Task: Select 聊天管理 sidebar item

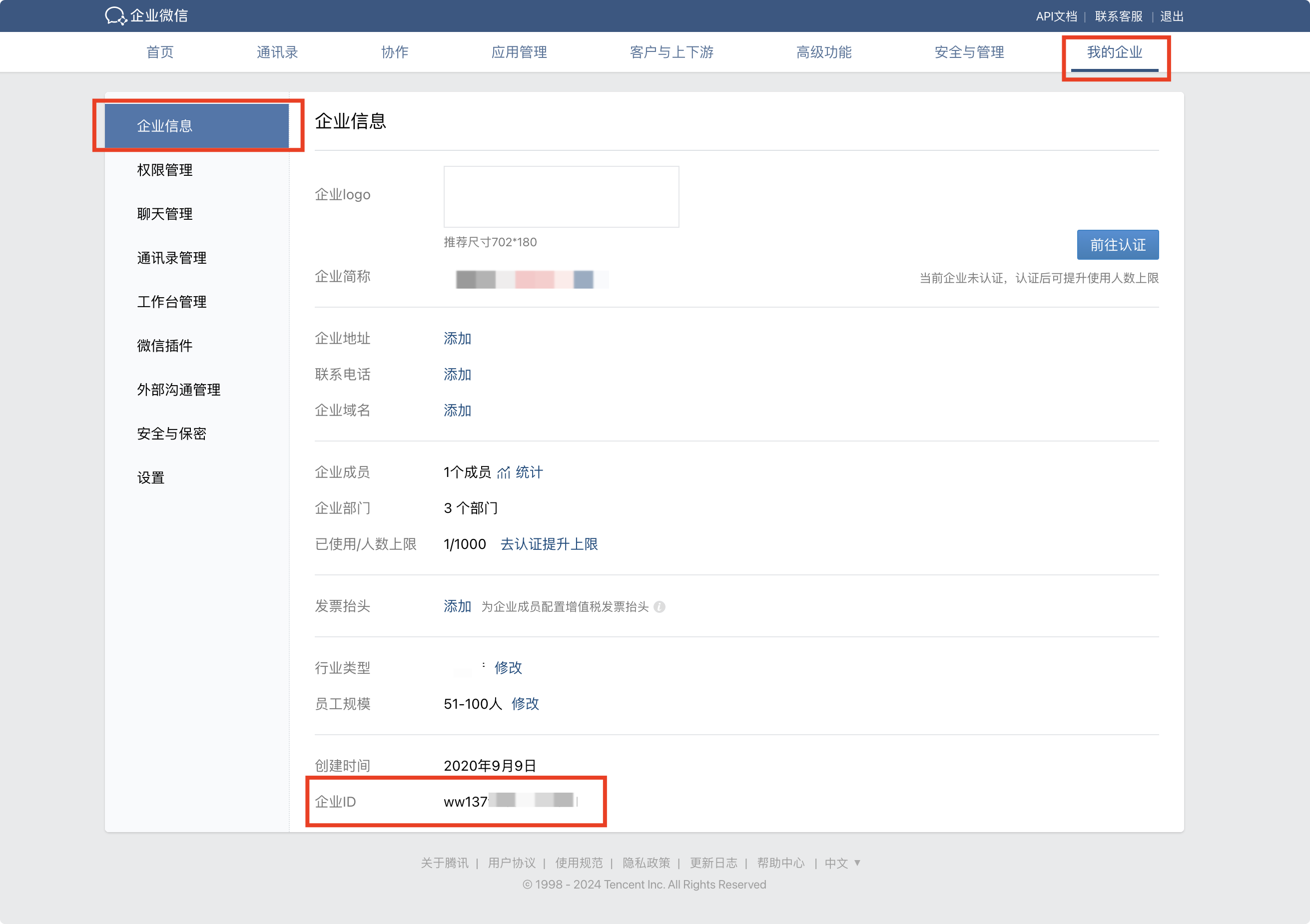Action: tap(165, 214)
